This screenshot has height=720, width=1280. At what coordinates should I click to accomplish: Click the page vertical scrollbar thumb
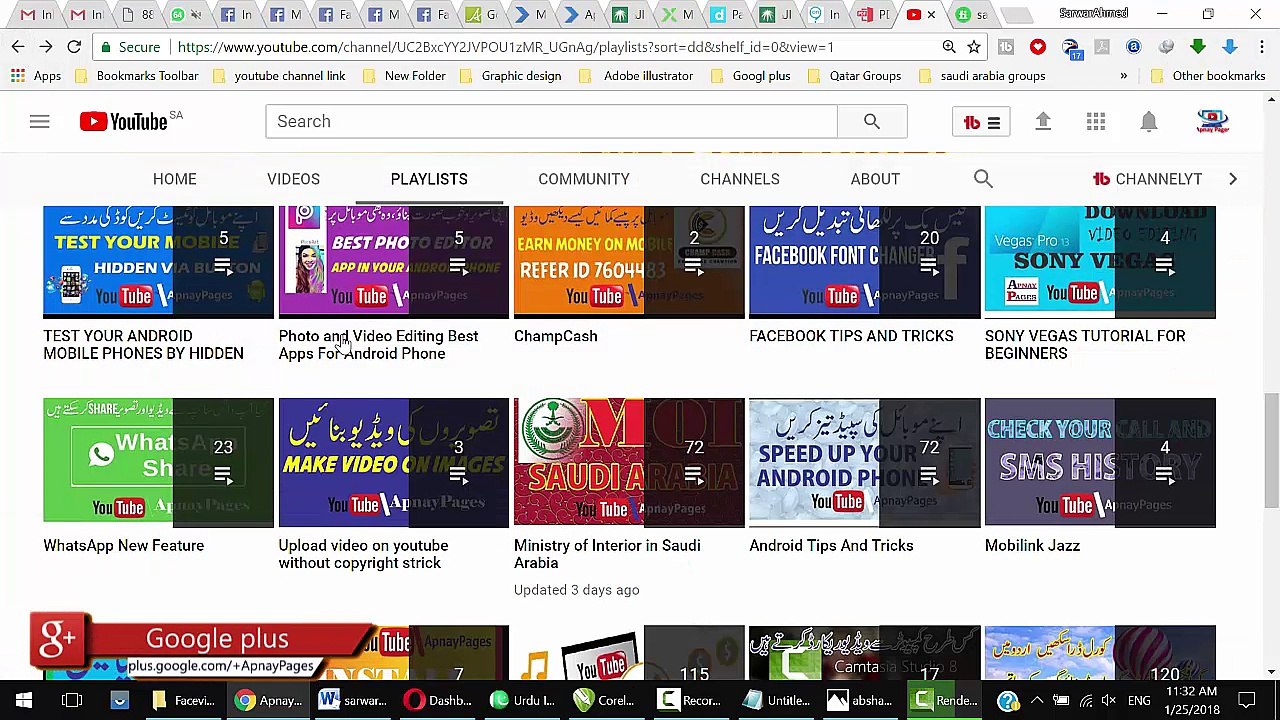(1271, 450)
